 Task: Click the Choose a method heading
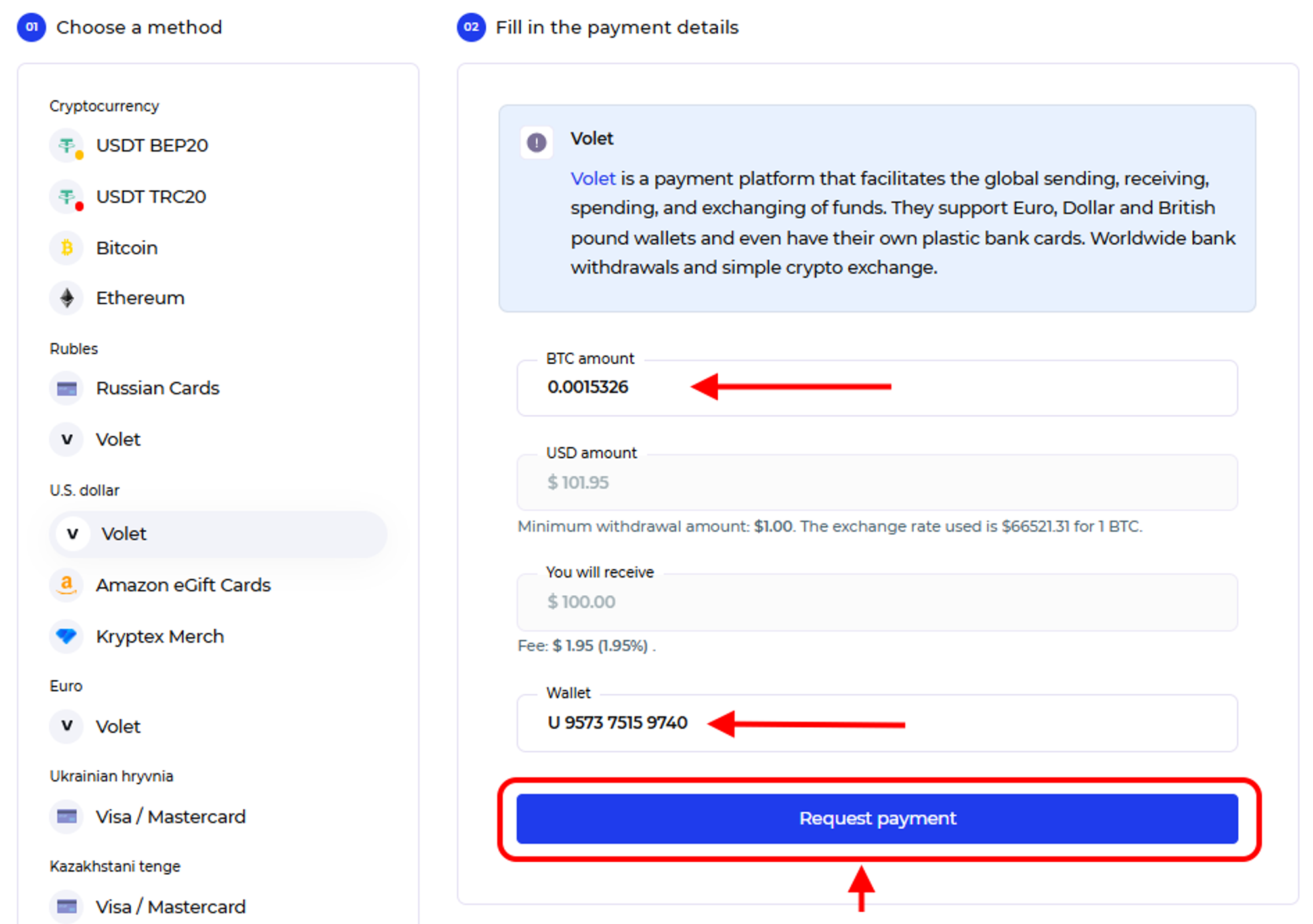139,28
